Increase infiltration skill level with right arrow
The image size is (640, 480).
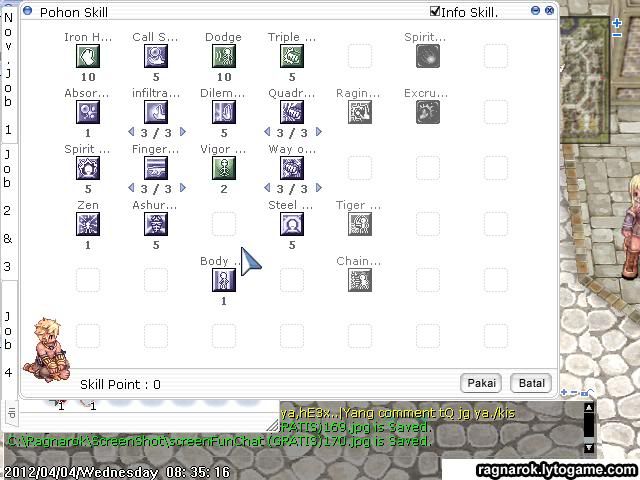coord(183,132)
